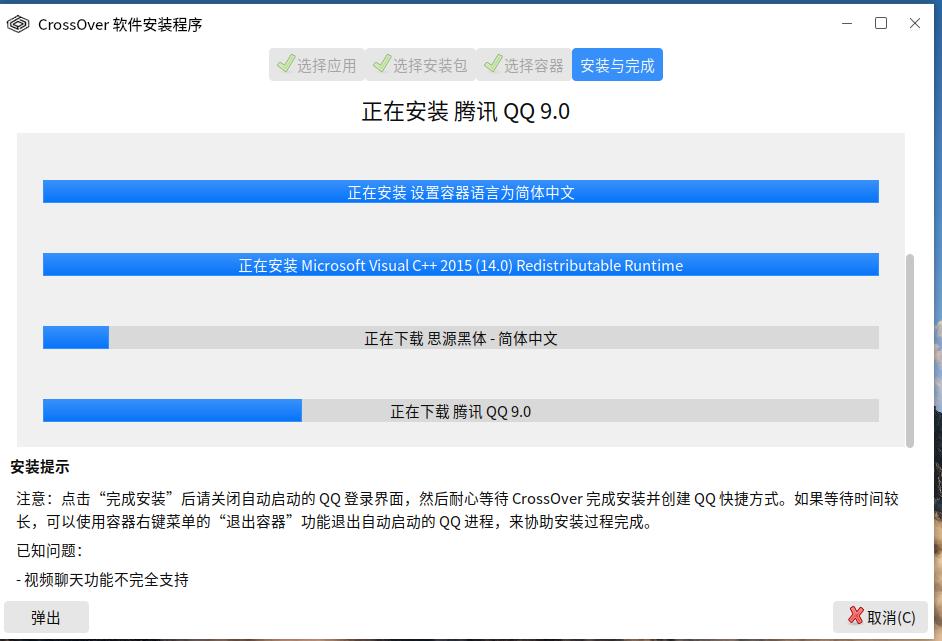Click the 设置容器语言 progress bar

460,192
